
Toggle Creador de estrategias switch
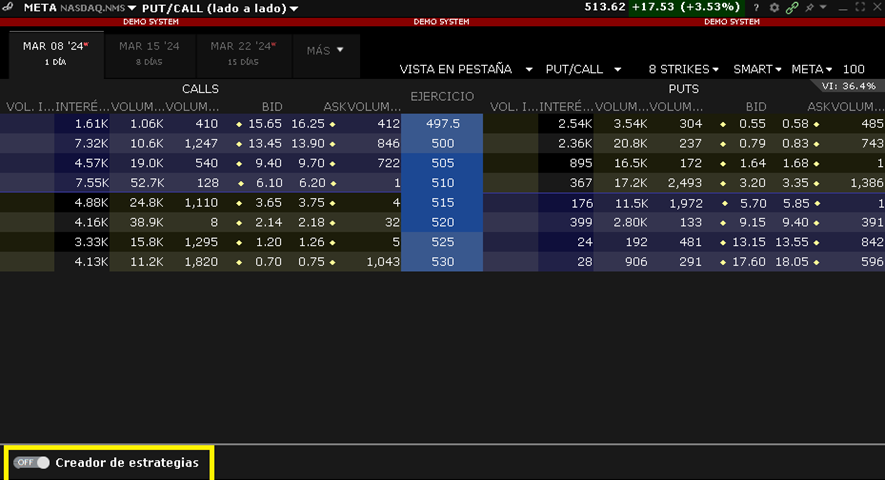click(32, 463)
